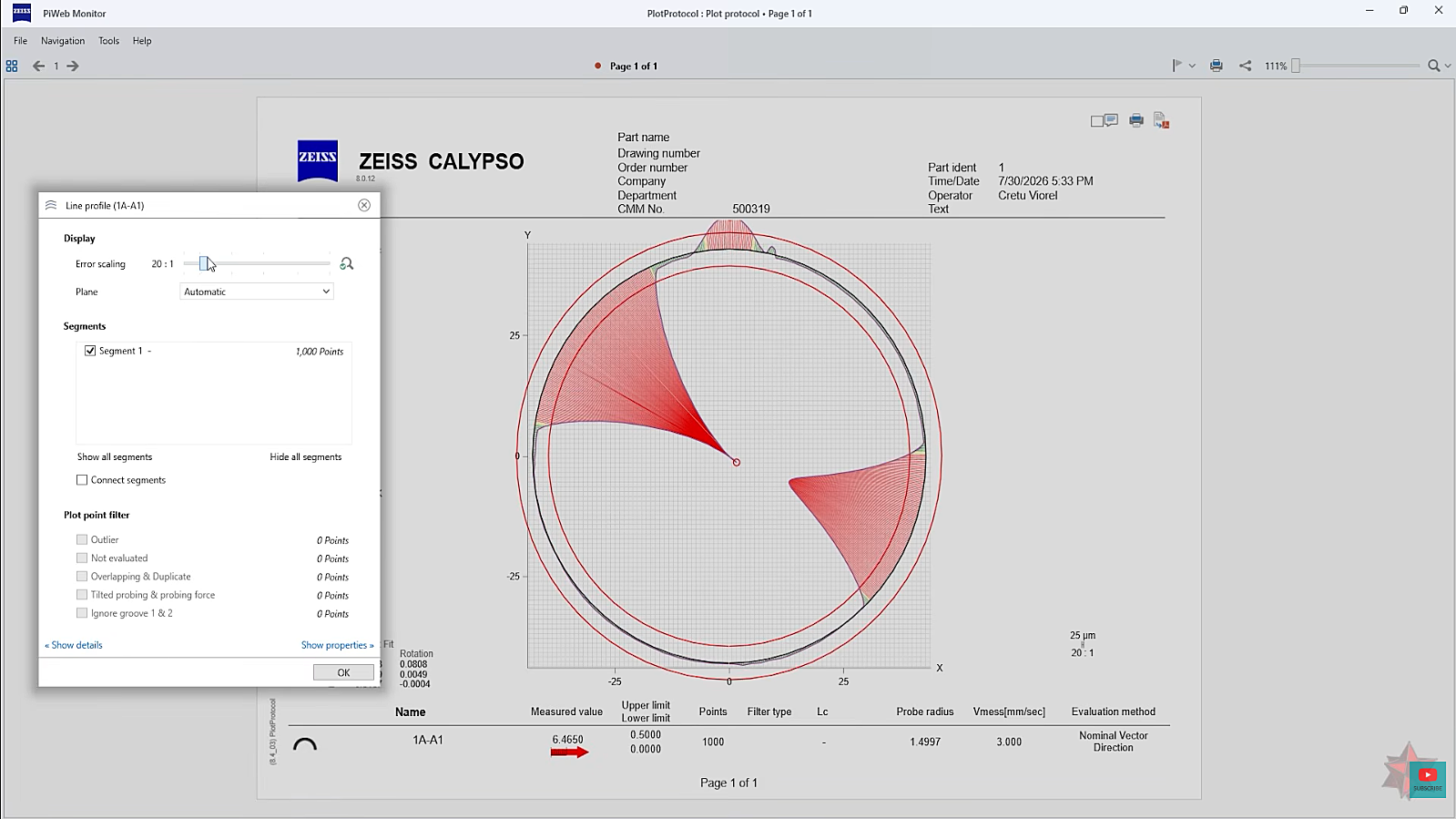Image resolution: width=1456 pixels, height=819 pixels.
Task: Click the Error scaling slider handle
Action: click(x=205, y=263)
